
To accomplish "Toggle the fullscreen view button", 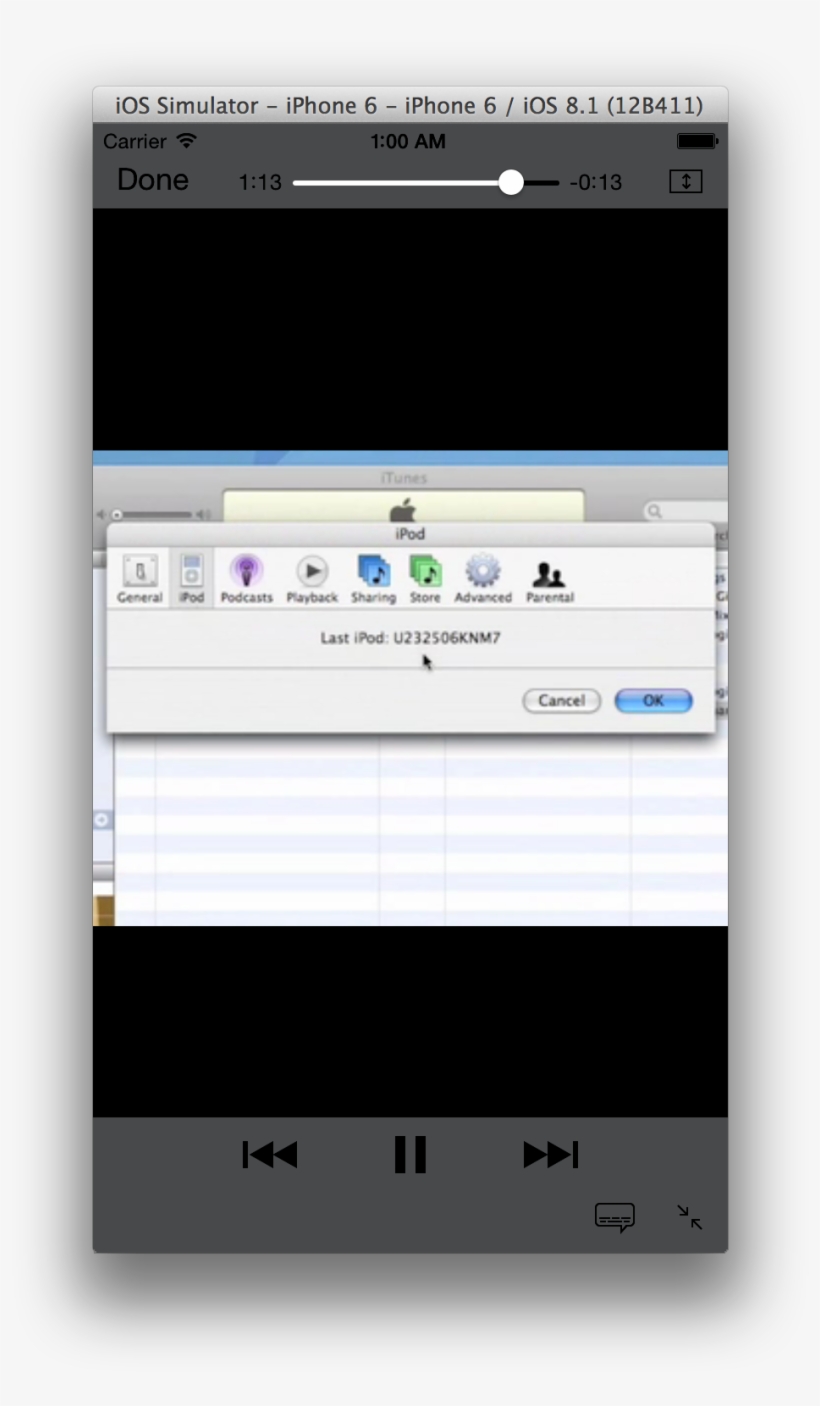I will (685, 181).
